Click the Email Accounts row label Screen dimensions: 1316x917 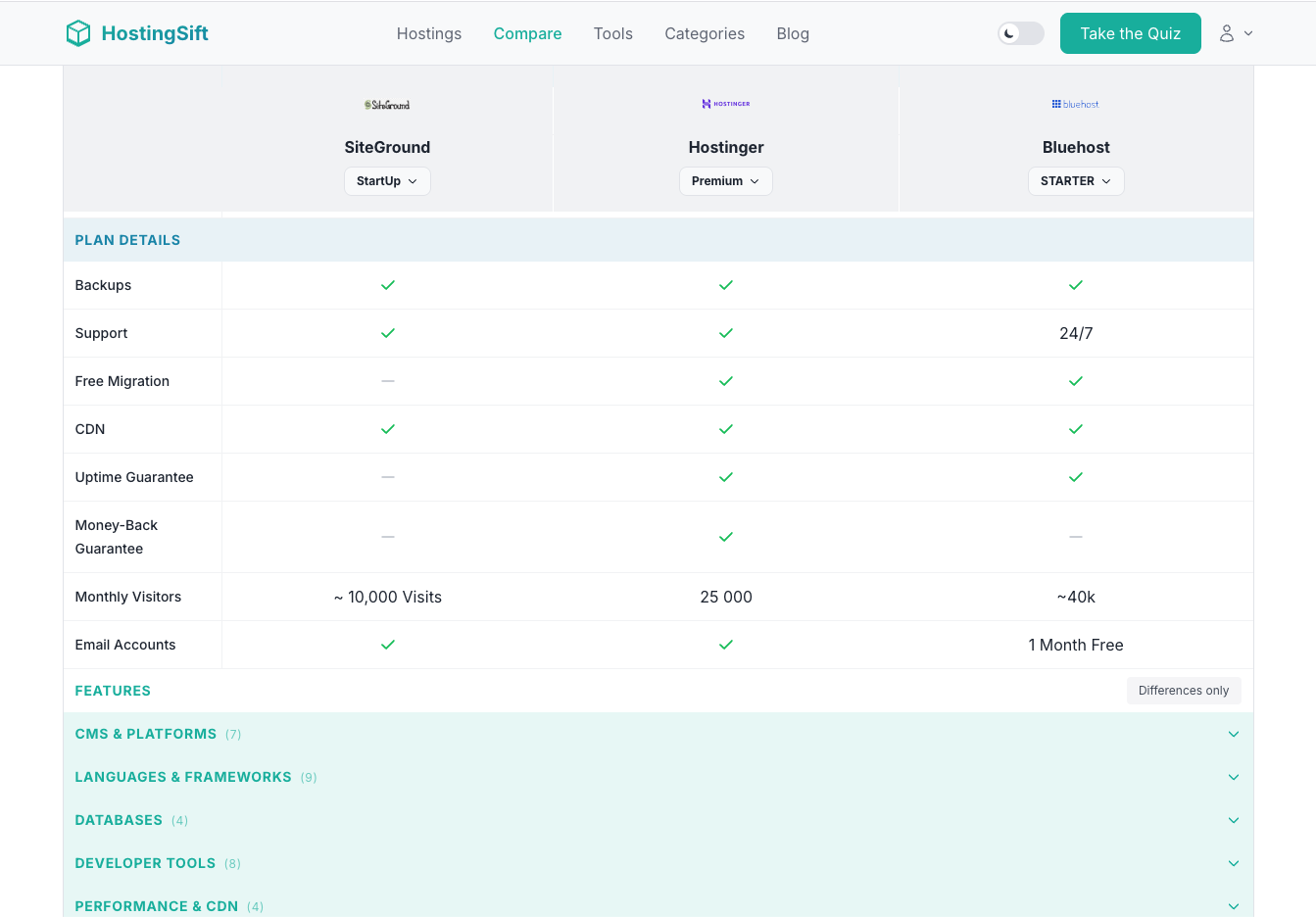(x=125, y=645)
